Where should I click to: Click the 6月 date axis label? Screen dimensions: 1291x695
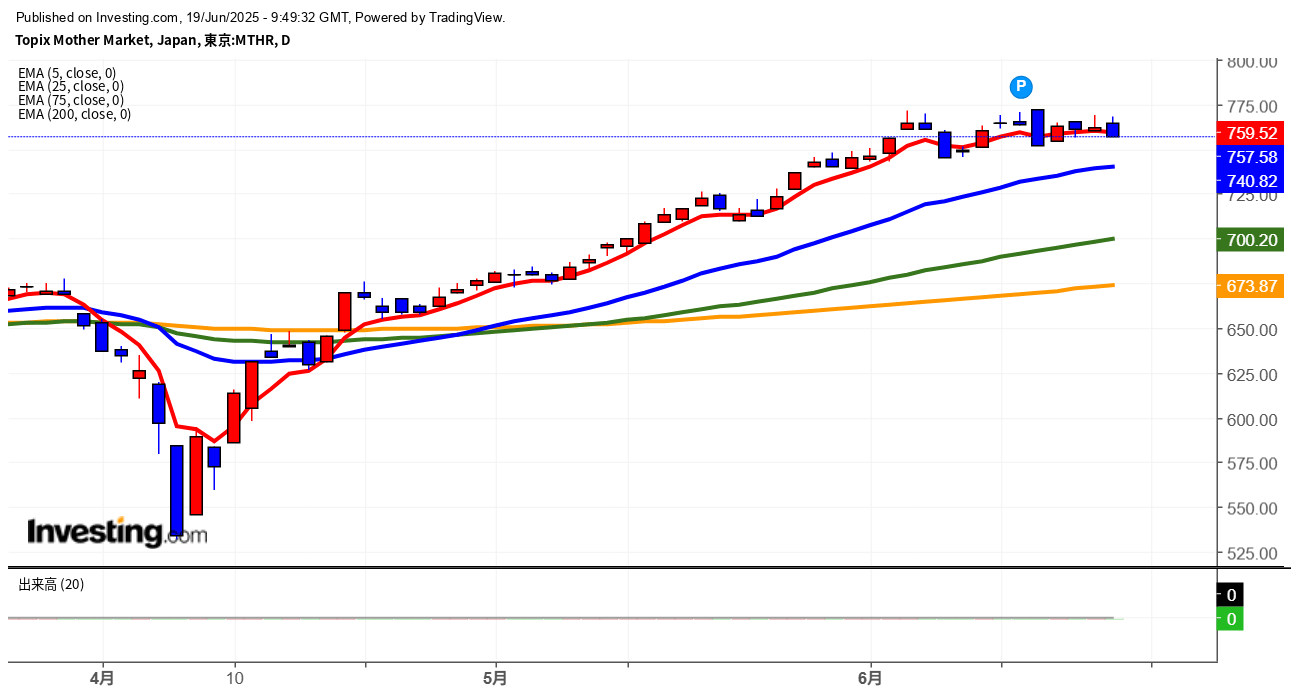pos(870,677)
